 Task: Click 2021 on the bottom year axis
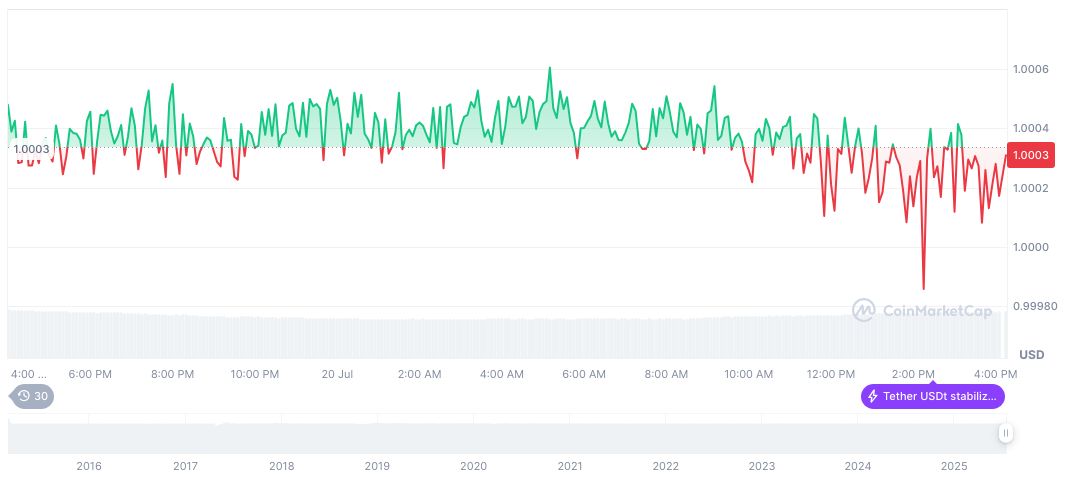point(570,466)
